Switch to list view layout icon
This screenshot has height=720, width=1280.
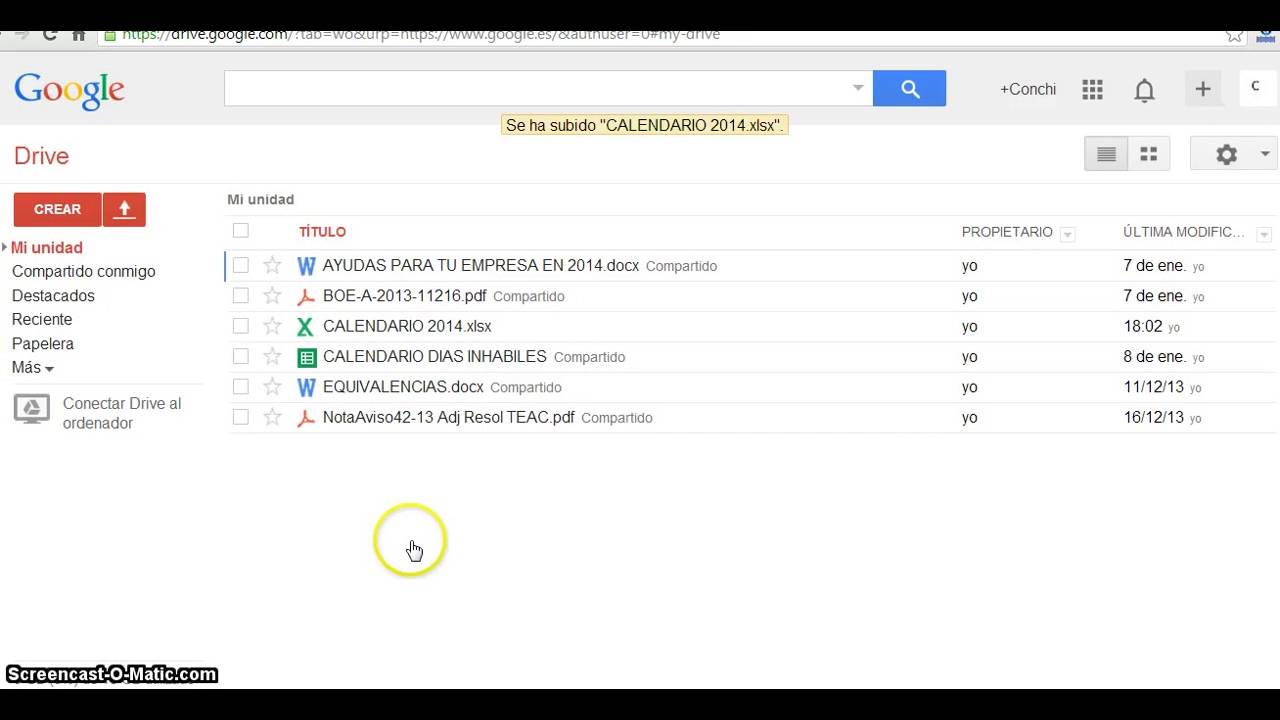click(1106, 154)
